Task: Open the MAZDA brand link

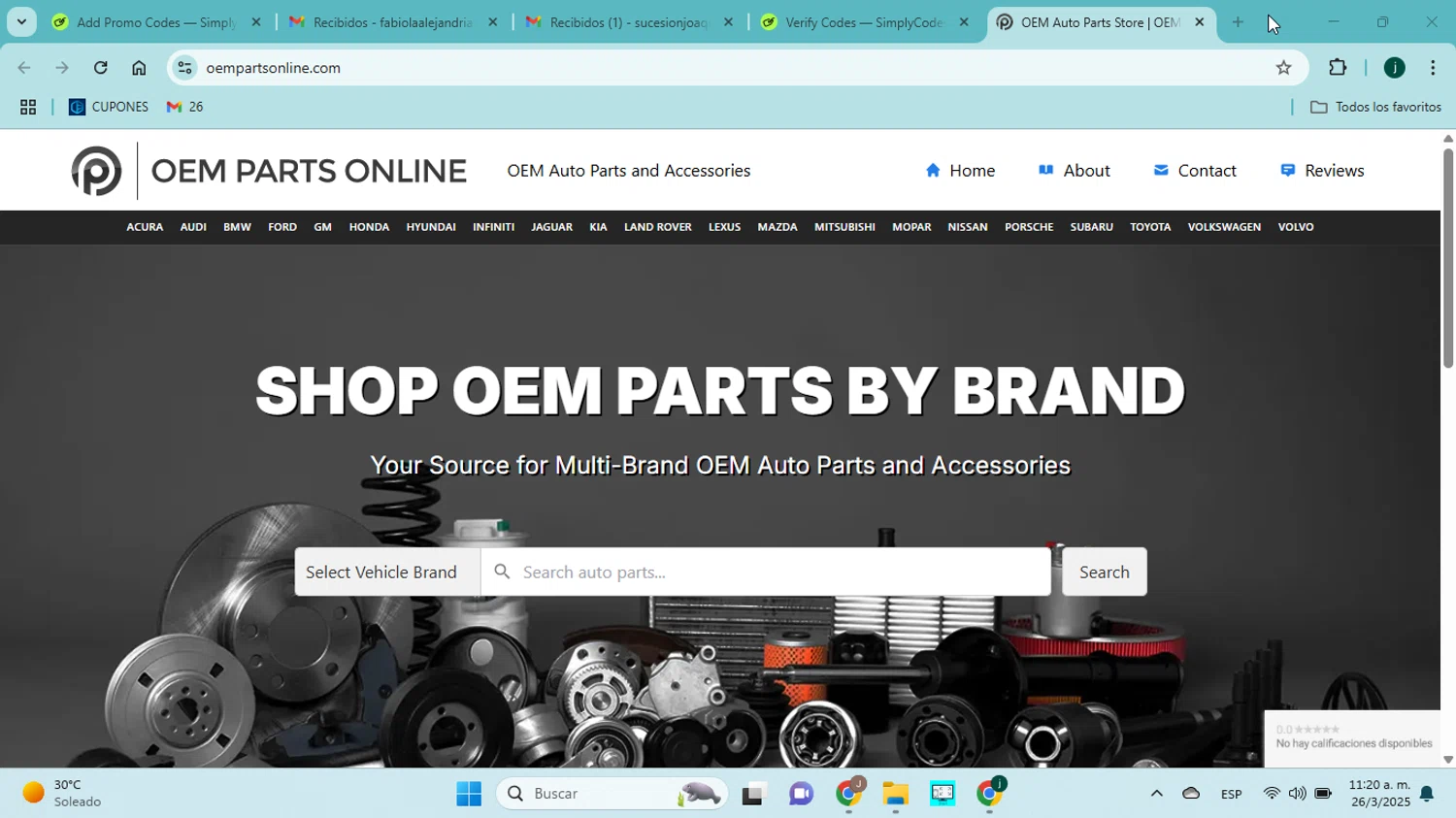Action: point(778,227)
